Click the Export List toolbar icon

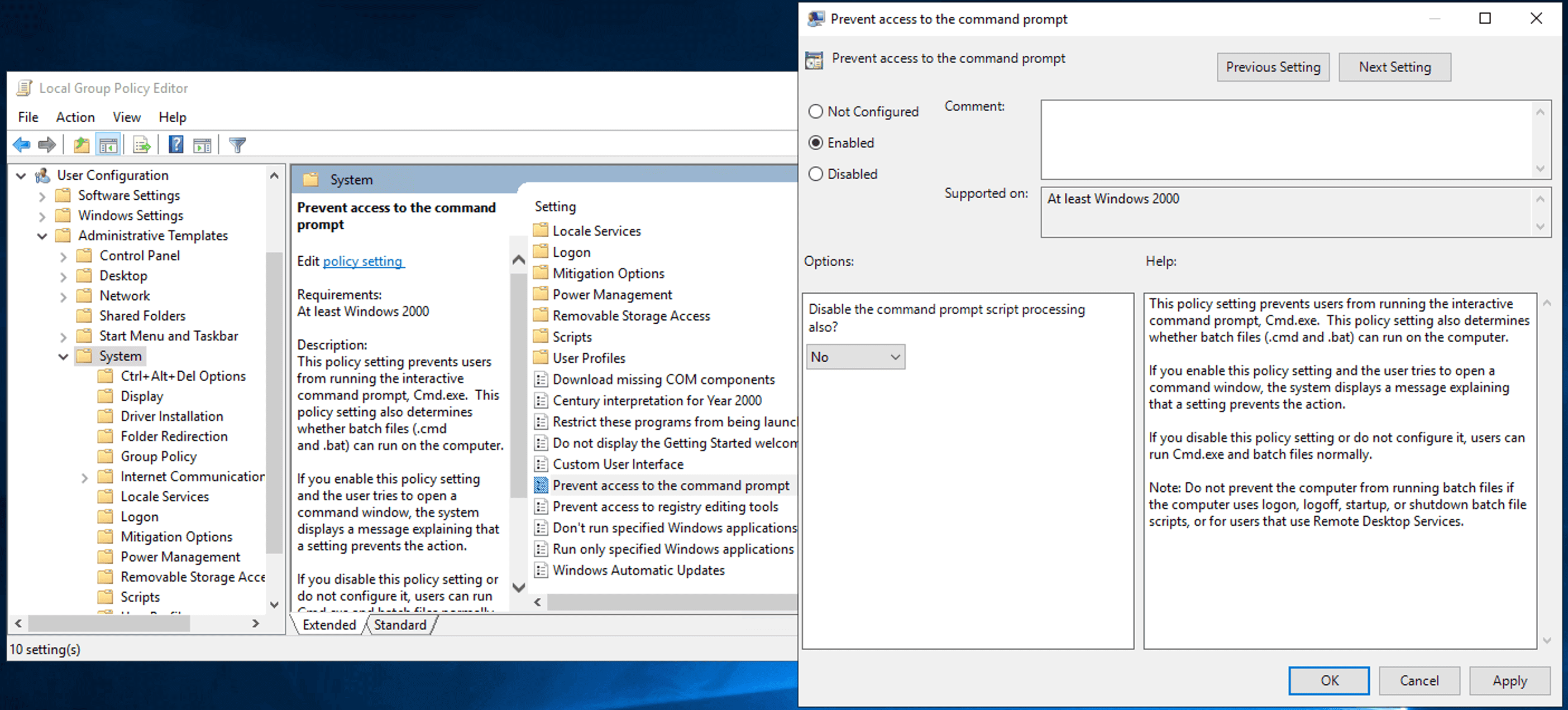[x=141, y=144]
